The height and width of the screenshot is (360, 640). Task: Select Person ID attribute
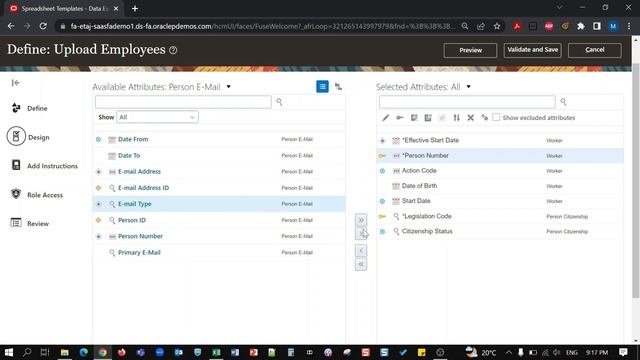[x=219, y=220]
